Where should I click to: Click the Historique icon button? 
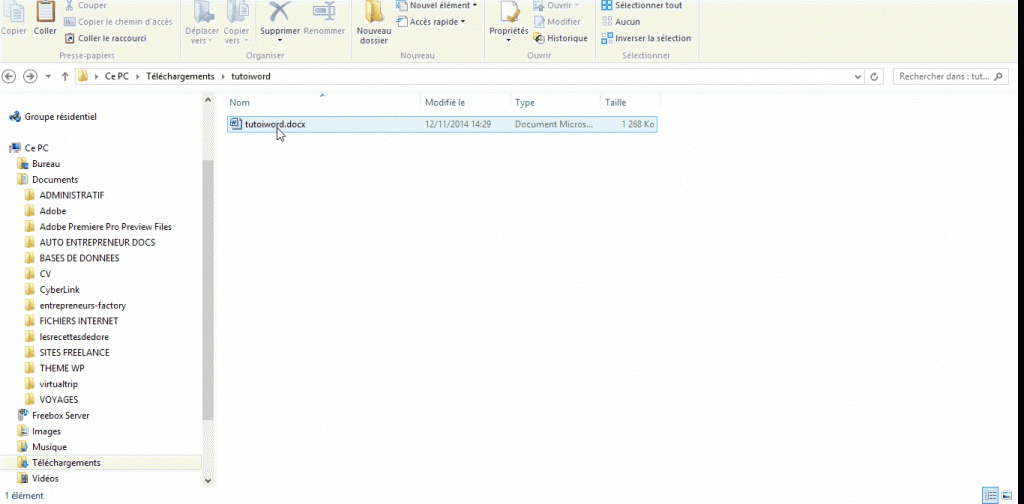tap(560, 38)
